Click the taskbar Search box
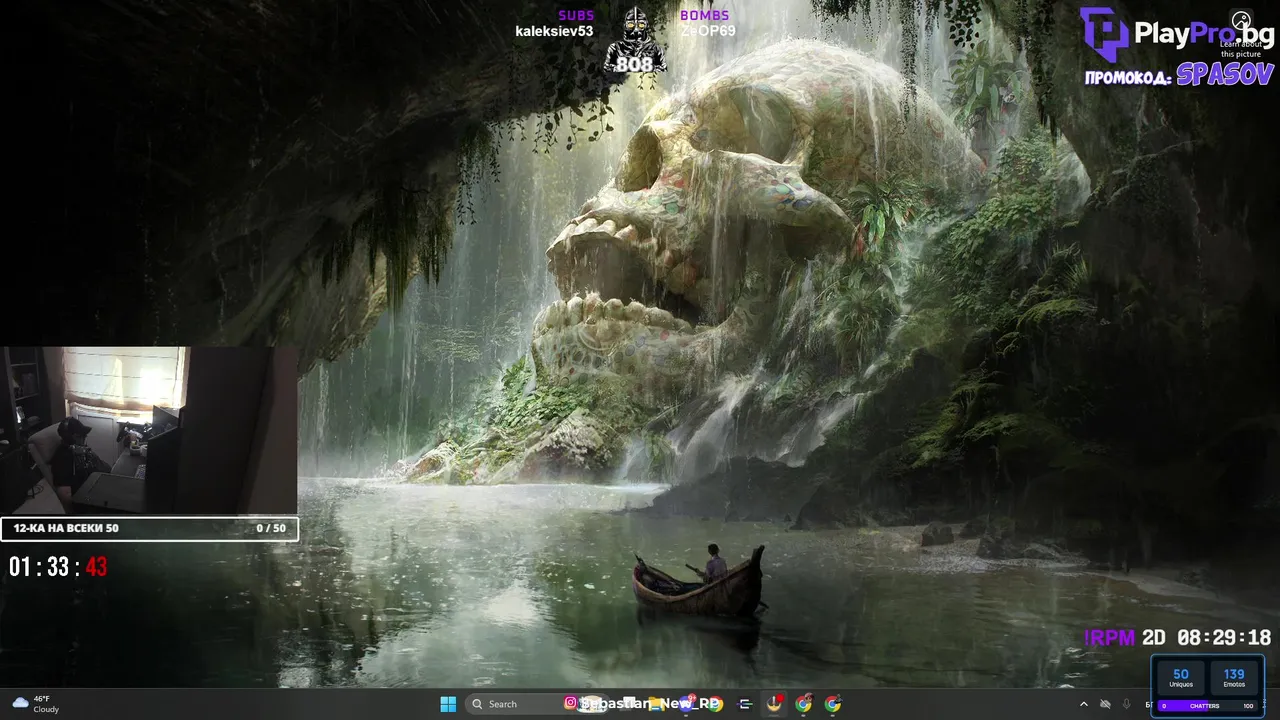1280x720 pixels. [x=537, y=704]
